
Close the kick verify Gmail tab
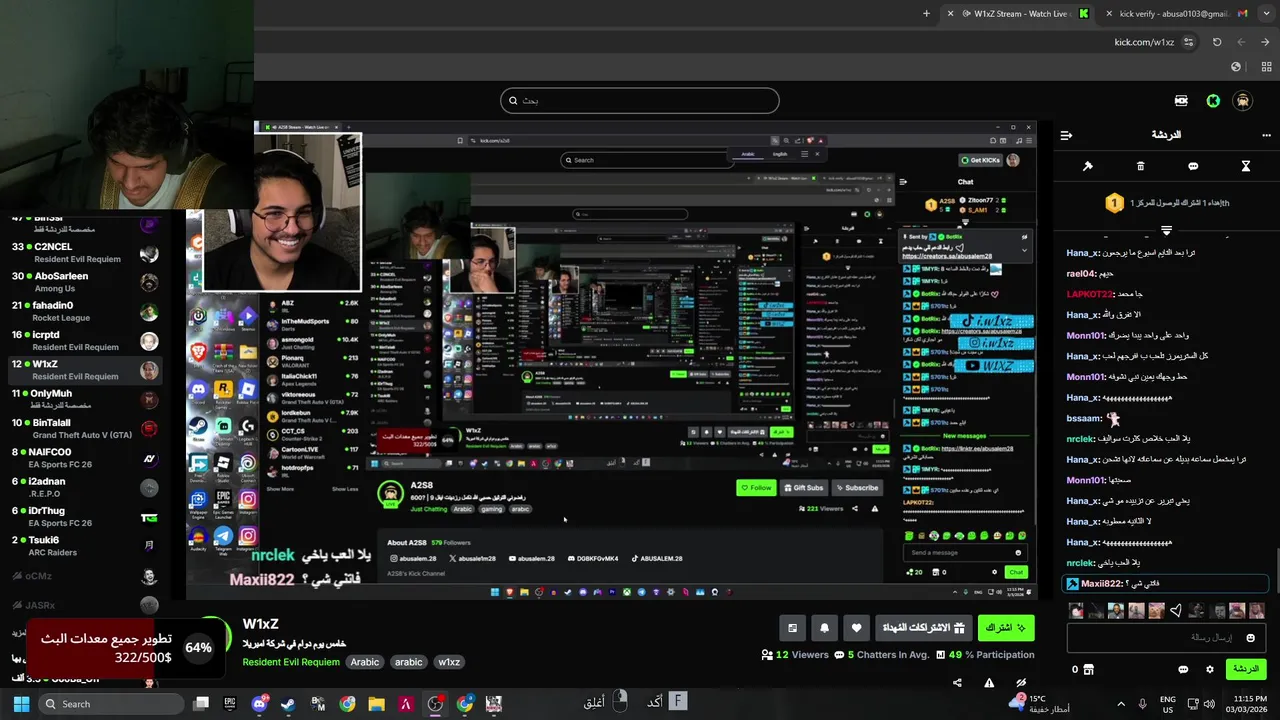[1109, 14]
